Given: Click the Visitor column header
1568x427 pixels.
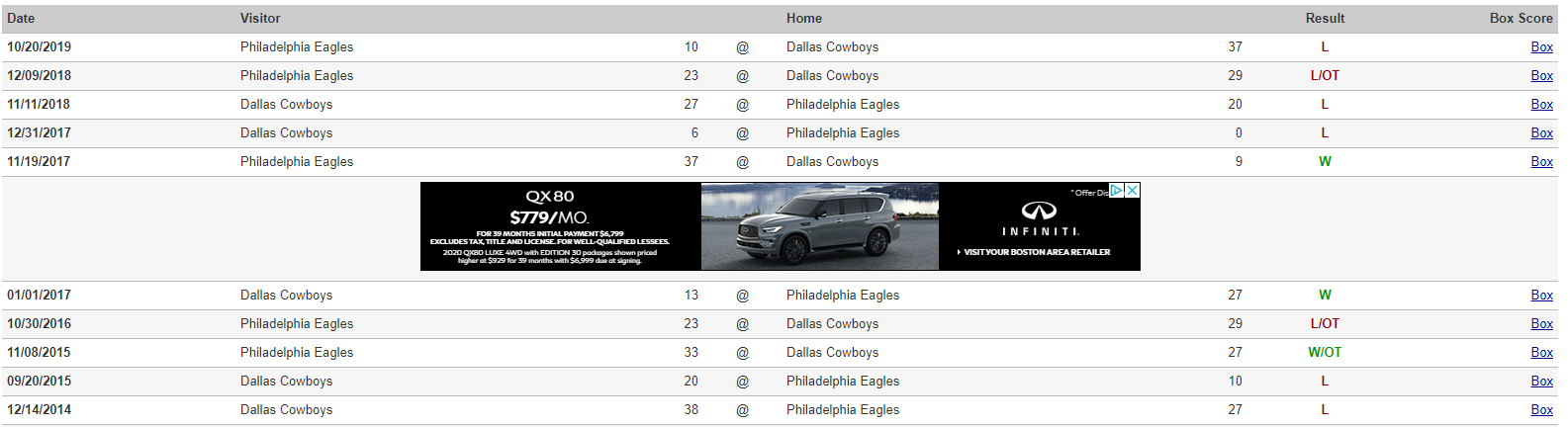Looking at the screenshot, I should click(260, 18).
